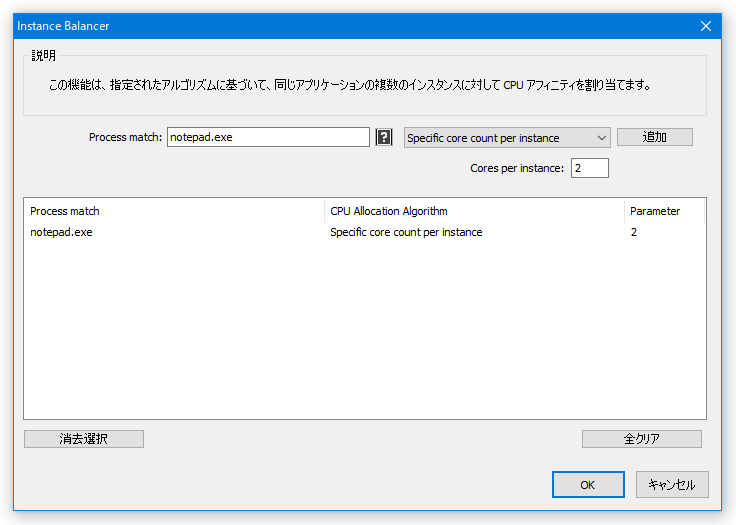Click the parameter value 2 in list
736x525 pixels.
[x=634, y=232]
